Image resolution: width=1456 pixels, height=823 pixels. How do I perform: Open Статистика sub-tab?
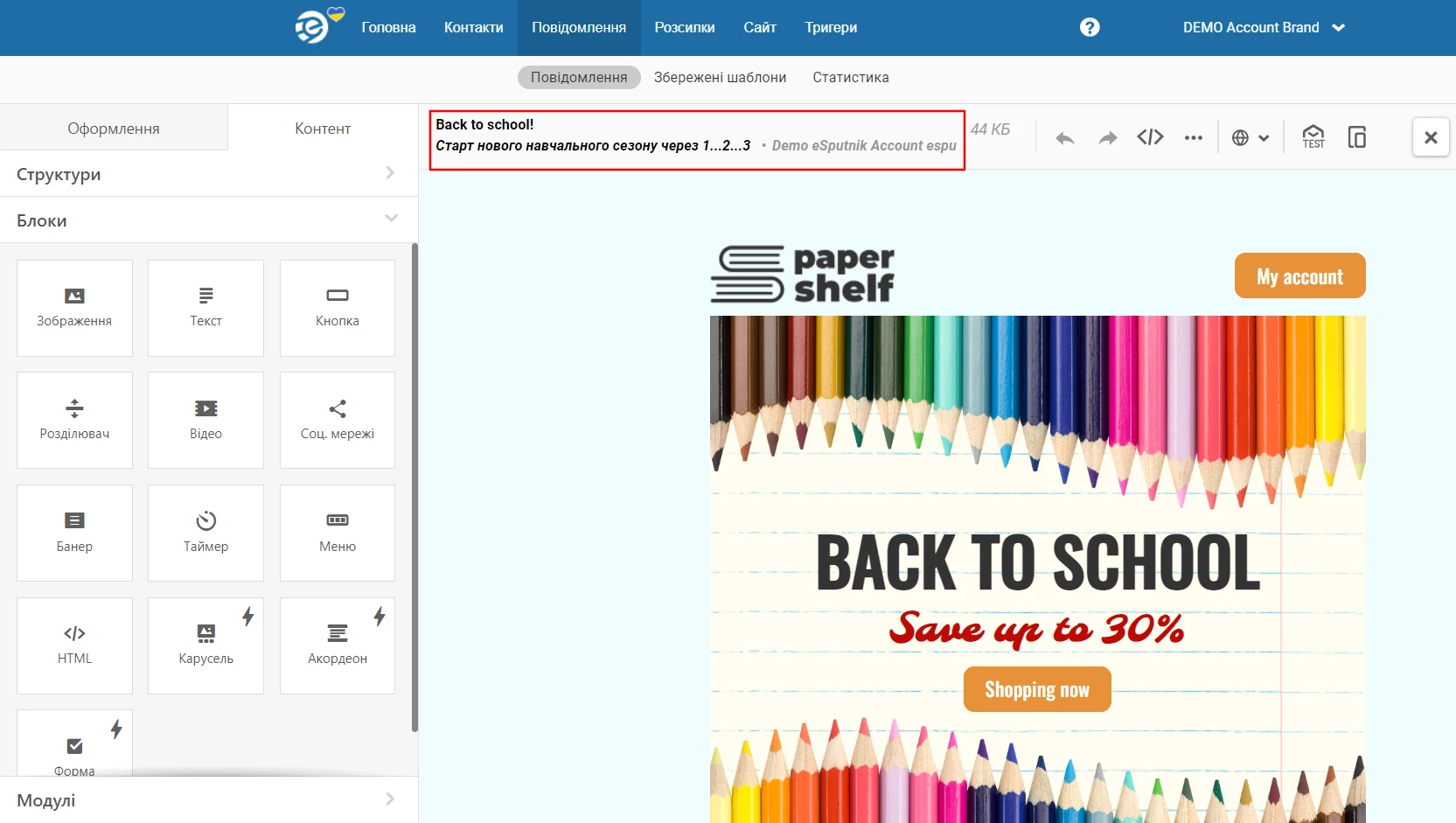pyautogui.click(x=851, y=77)
